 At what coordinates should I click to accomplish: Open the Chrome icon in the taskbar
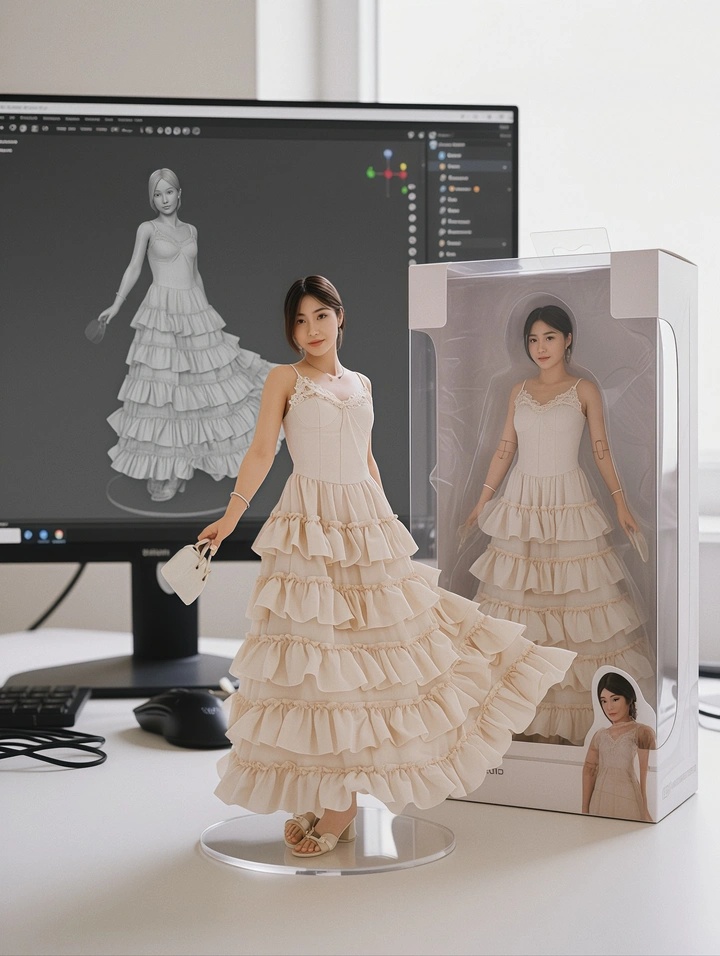59,535
